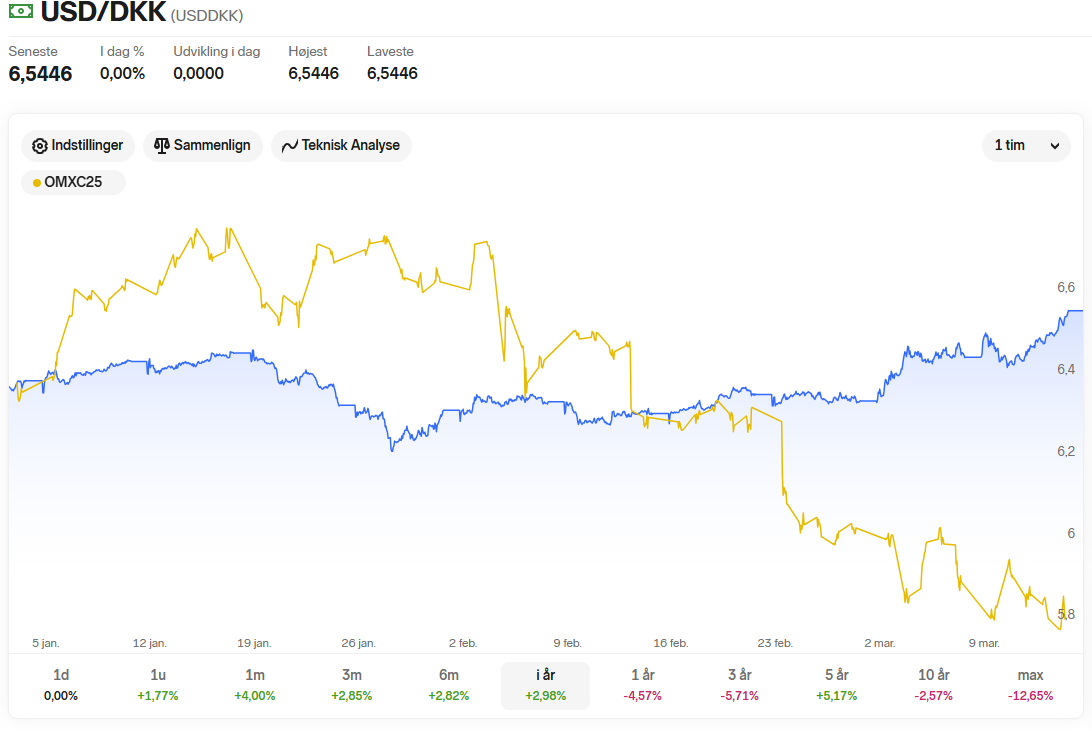
Task: Click the 12 jan. date axis label
Action: tap(150, 643)
